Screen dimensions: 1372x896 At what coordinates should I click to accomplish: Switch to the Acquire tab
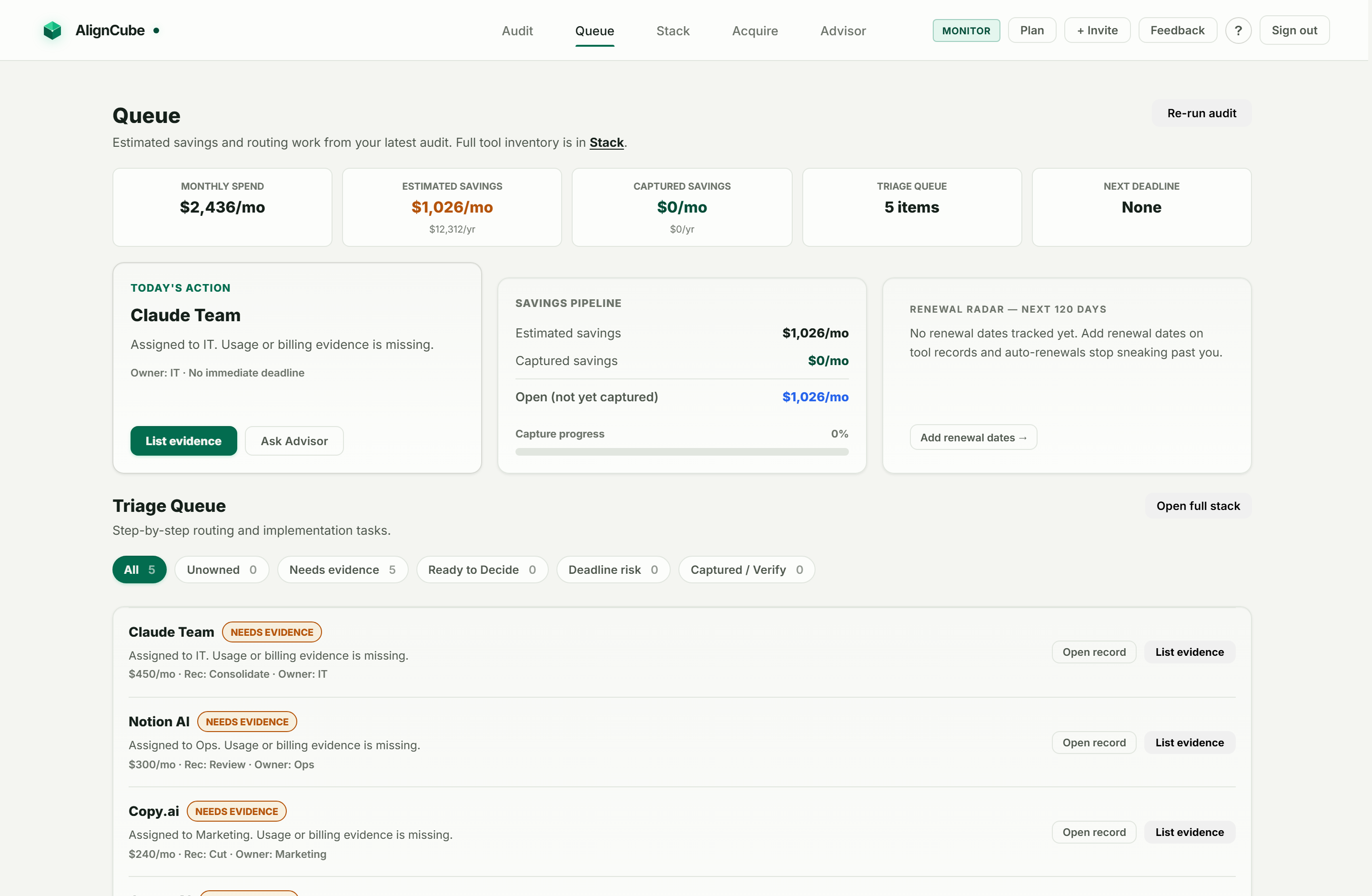pyautogui.click(x=755, y=31)
